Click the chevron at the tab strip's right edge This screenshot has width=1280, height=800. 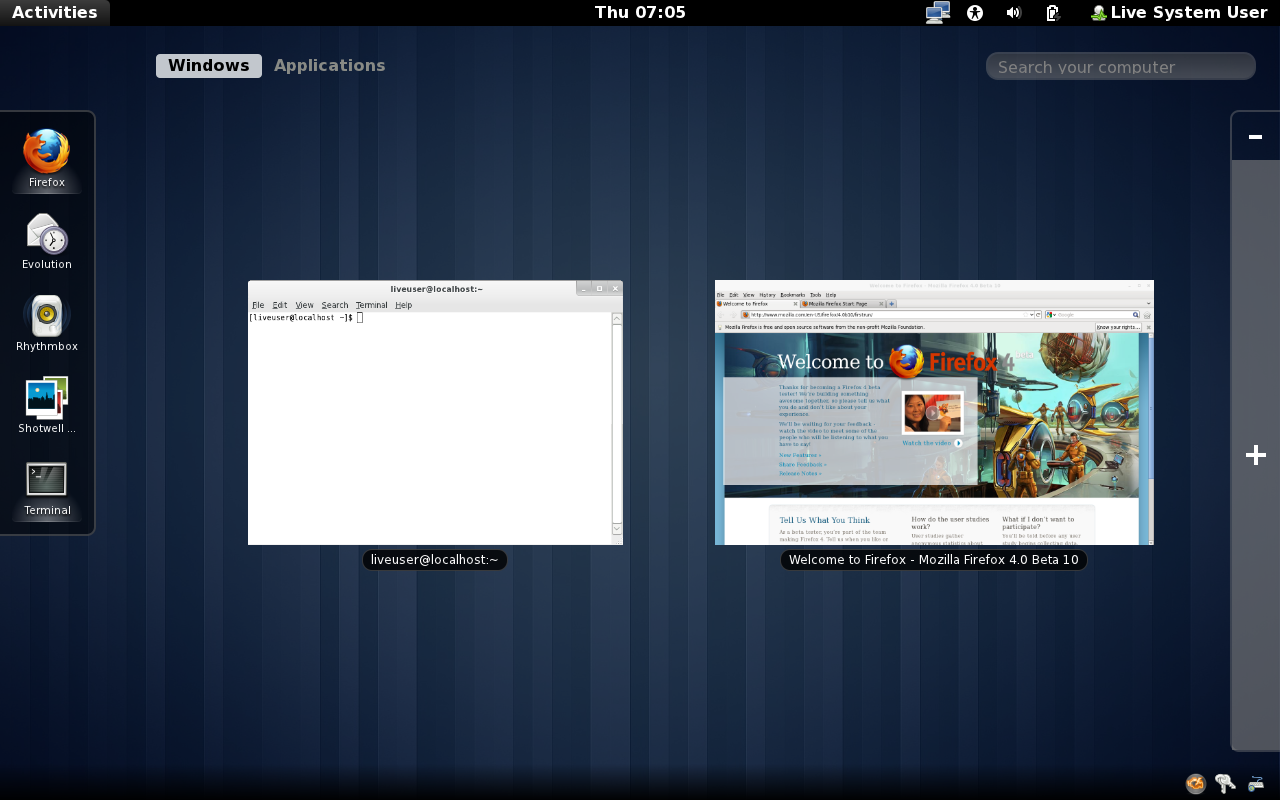tap(1147, 302)
